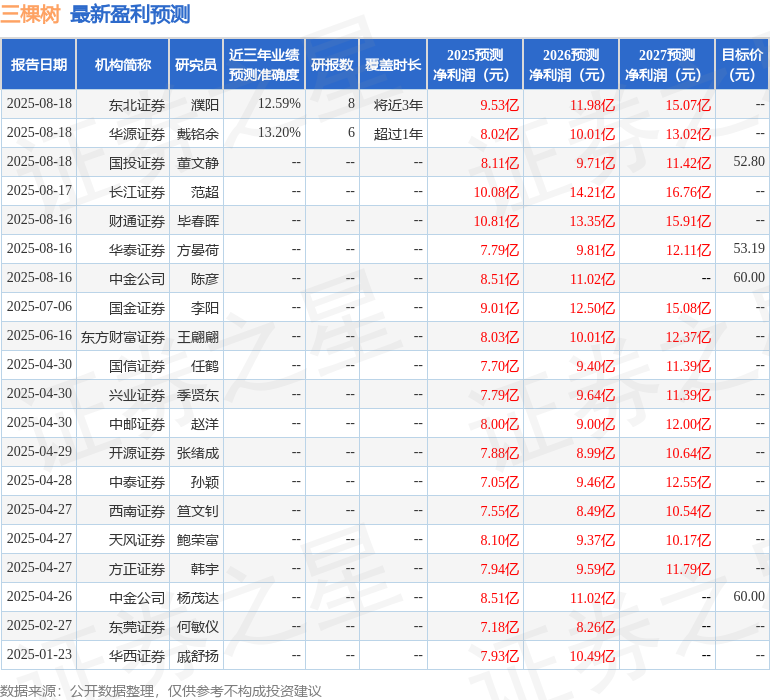Click the 研究员 column header
Image resolution: width=770 pixels, height=700 pixels.
click(x=196, y=64)
